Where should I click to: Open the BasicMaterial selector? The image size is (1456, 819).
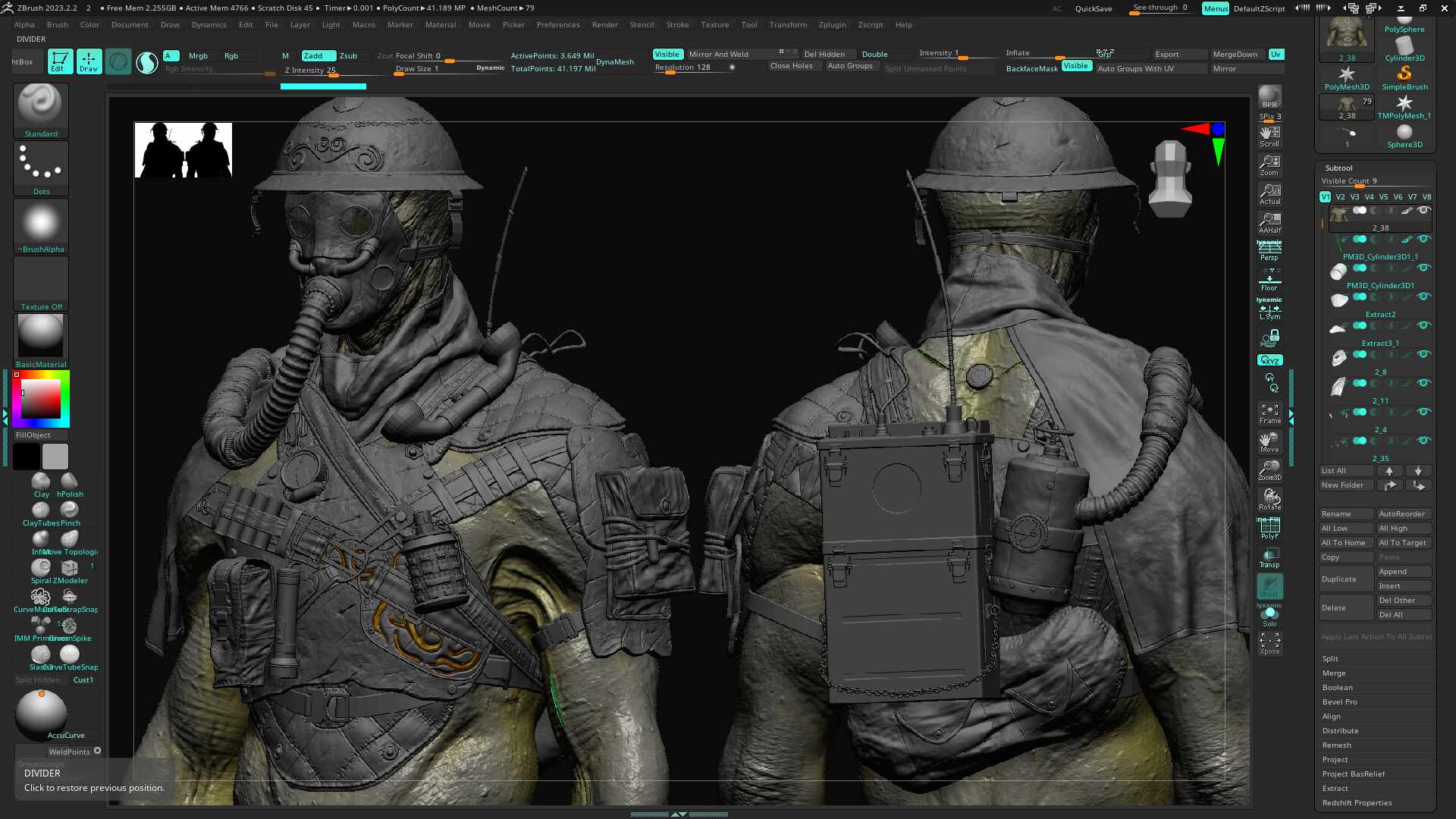(41, 334)
